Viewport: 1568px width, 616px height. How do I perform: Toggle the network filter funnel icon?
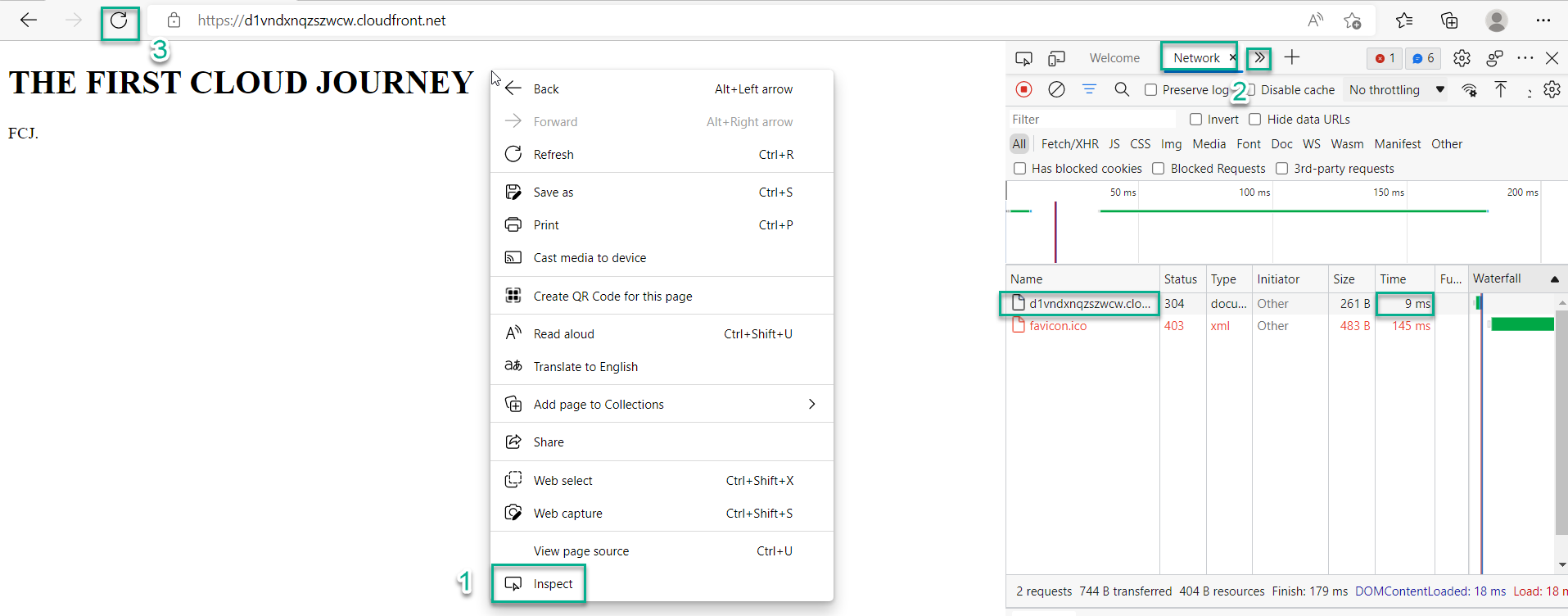tap(1089, 89)
